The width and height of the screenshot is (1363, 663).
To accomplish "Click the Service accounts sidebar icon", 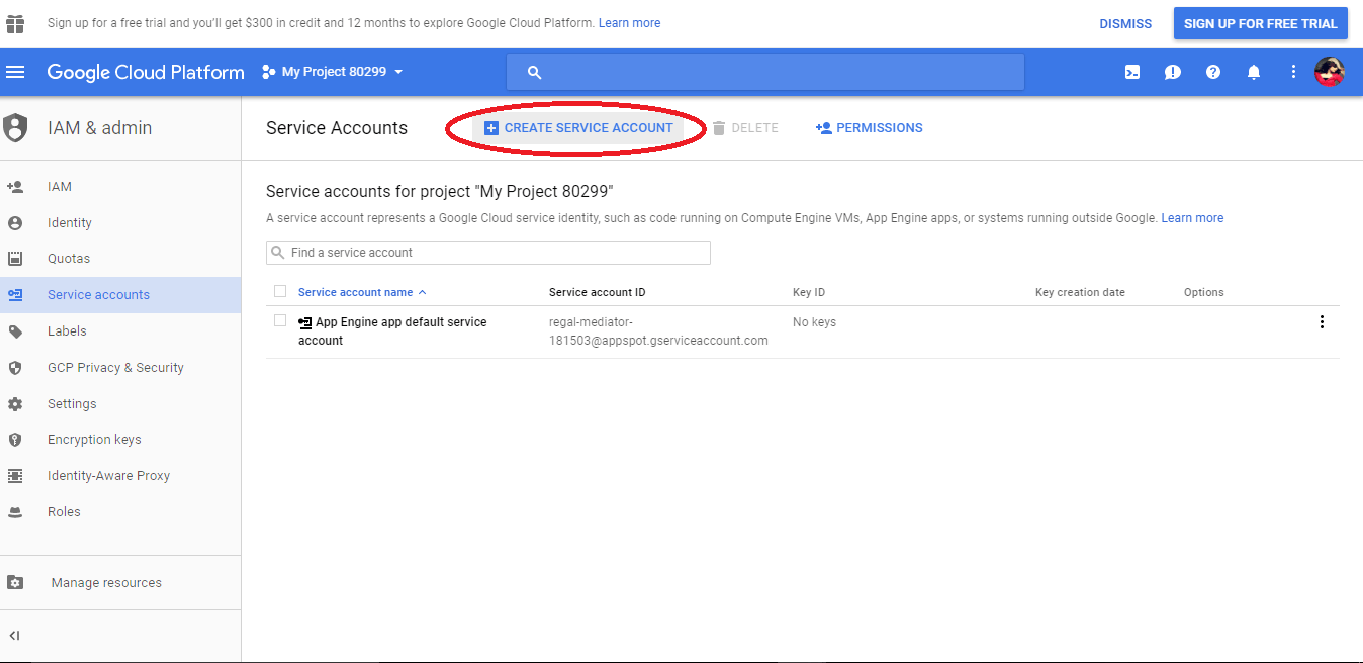I will pos(15,295).
